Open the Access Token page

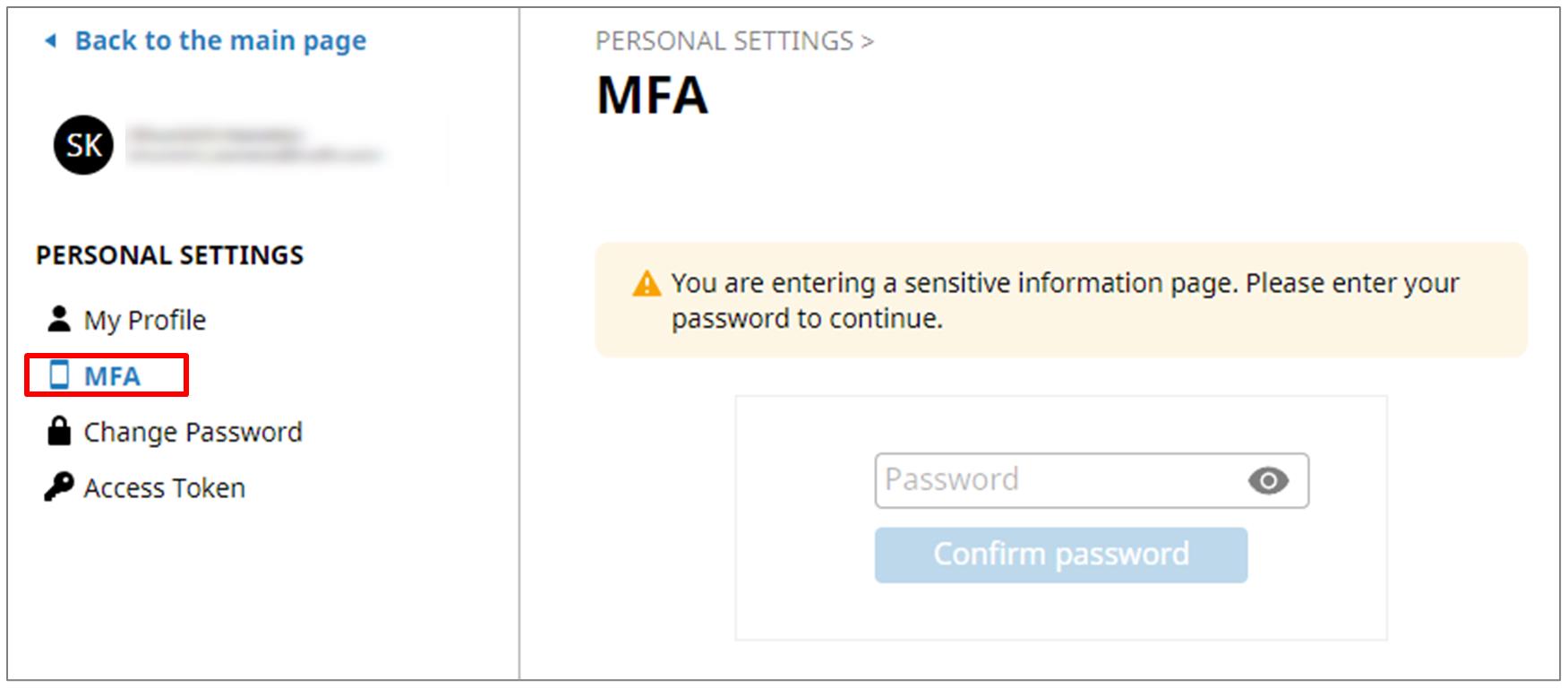pyautogui.click(x=165, y=488)
